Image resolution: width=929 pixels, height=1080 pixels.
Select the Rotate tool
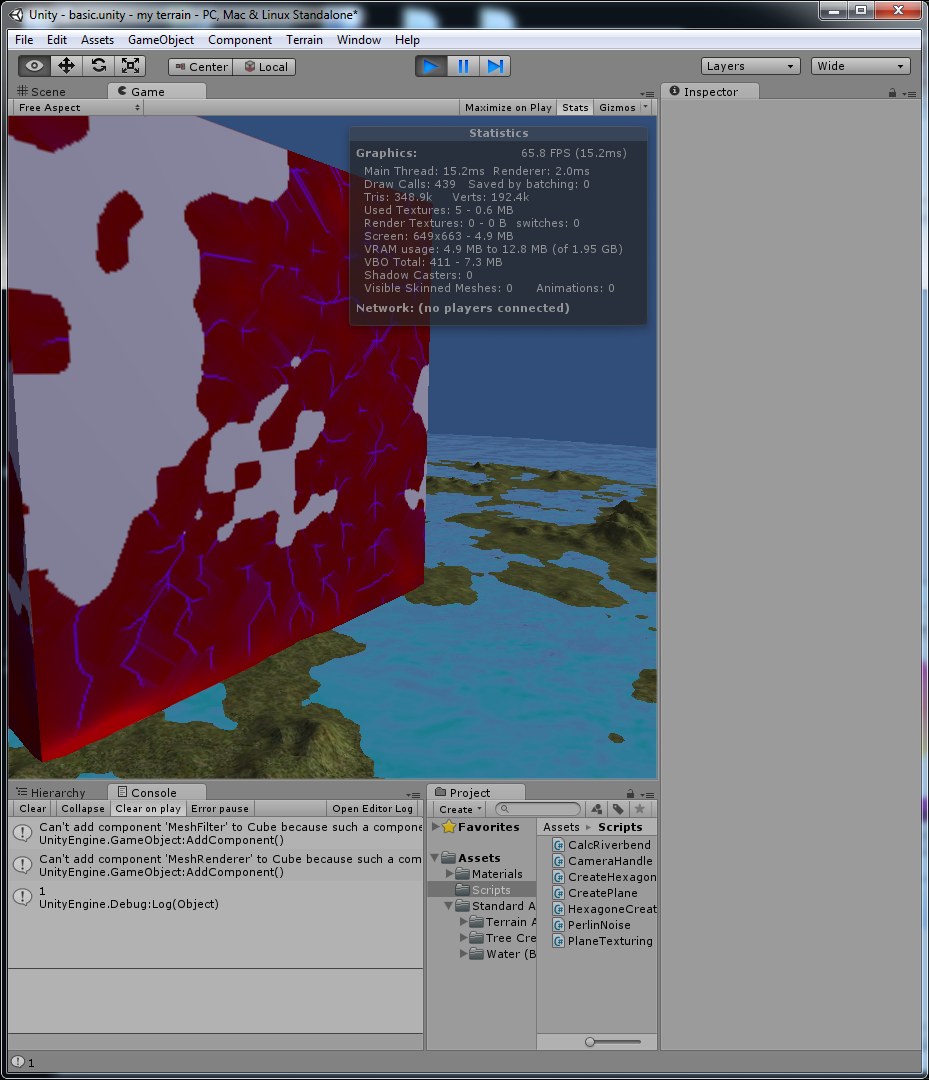pos(98,66)
